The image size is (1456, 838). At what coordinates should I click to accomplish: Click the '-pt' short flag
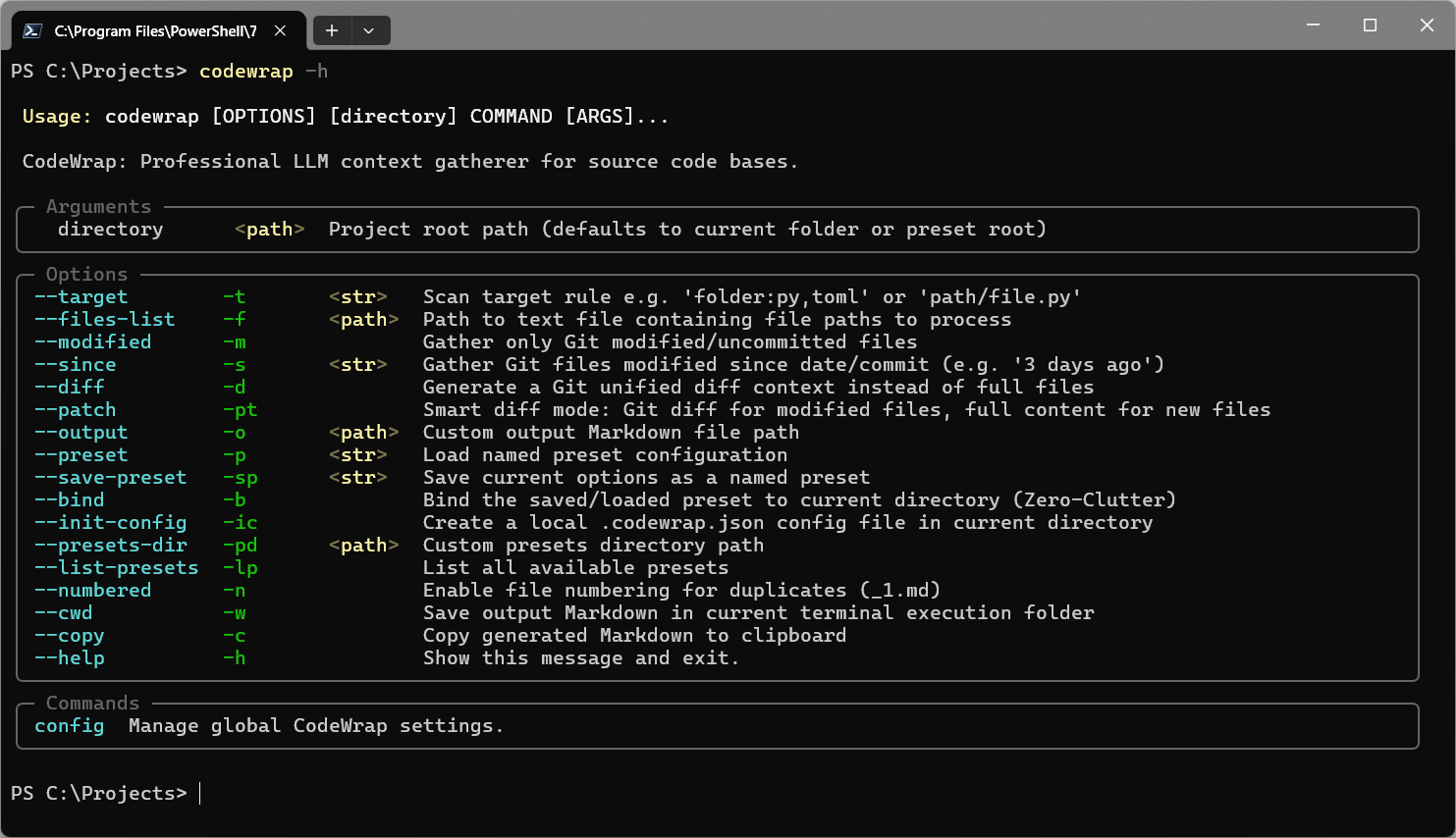[241, 410]
